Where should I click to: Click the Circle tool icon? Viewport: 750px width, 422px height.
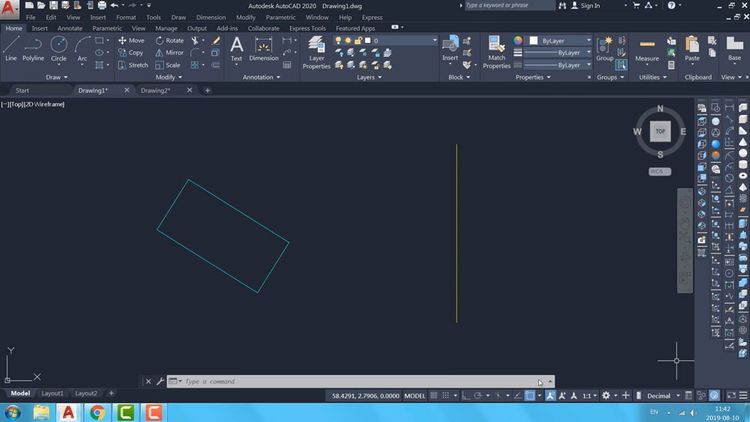(x=59, y=48)
